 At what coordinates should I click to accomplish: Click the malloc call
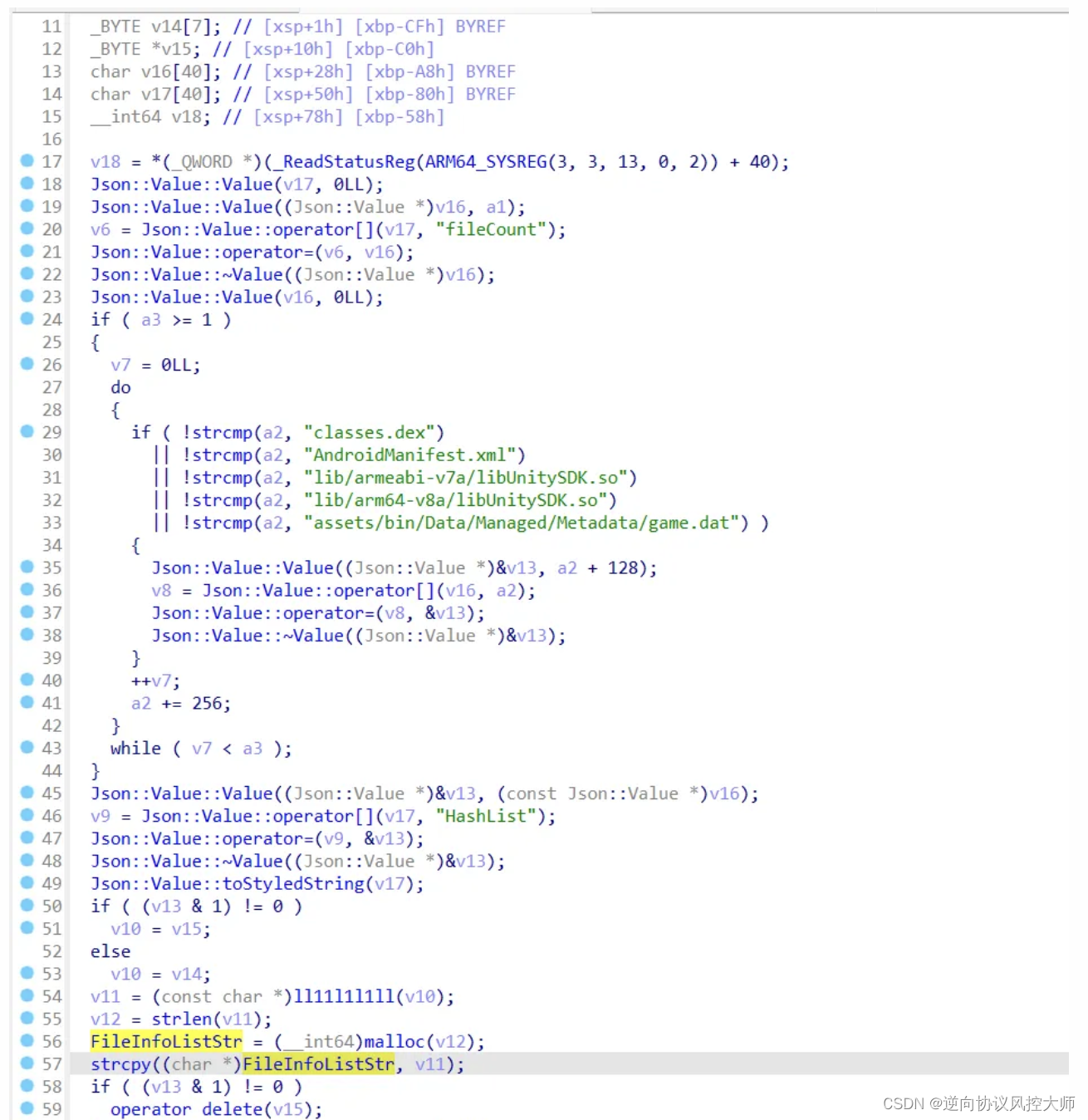pos(395,1041)
